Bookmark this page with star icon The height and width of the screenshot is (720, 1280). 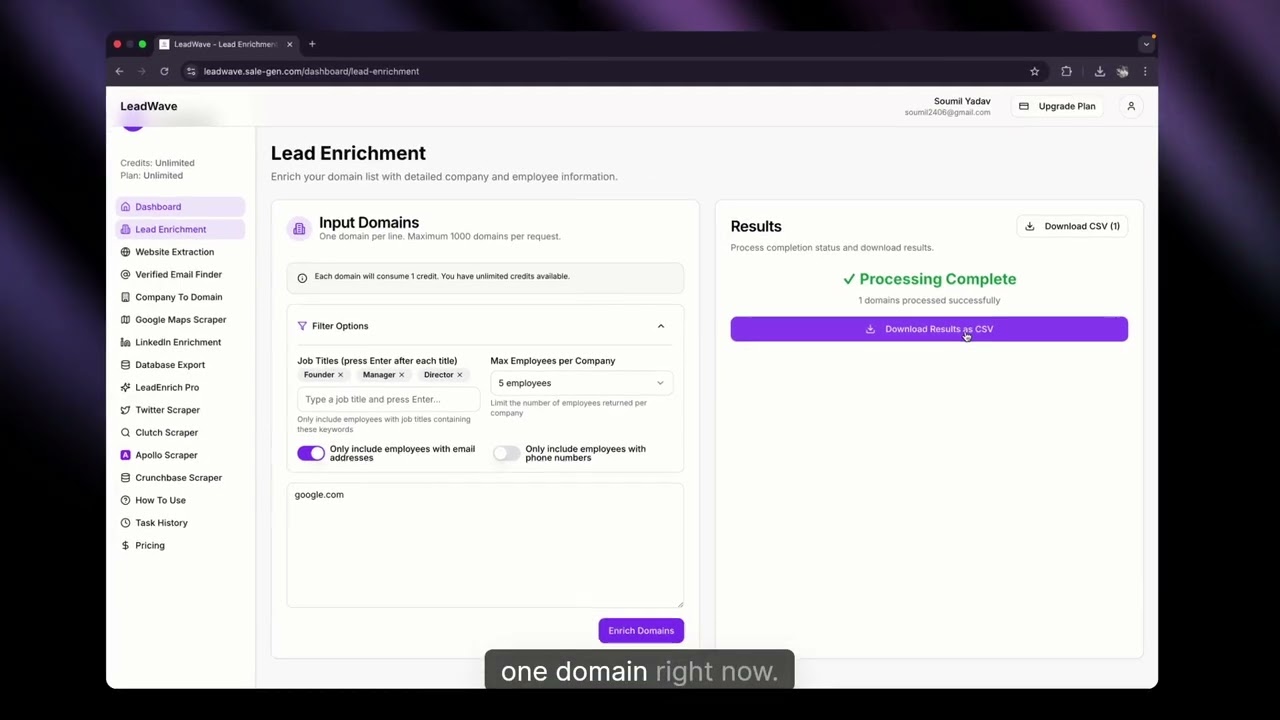pos(1034,71)
